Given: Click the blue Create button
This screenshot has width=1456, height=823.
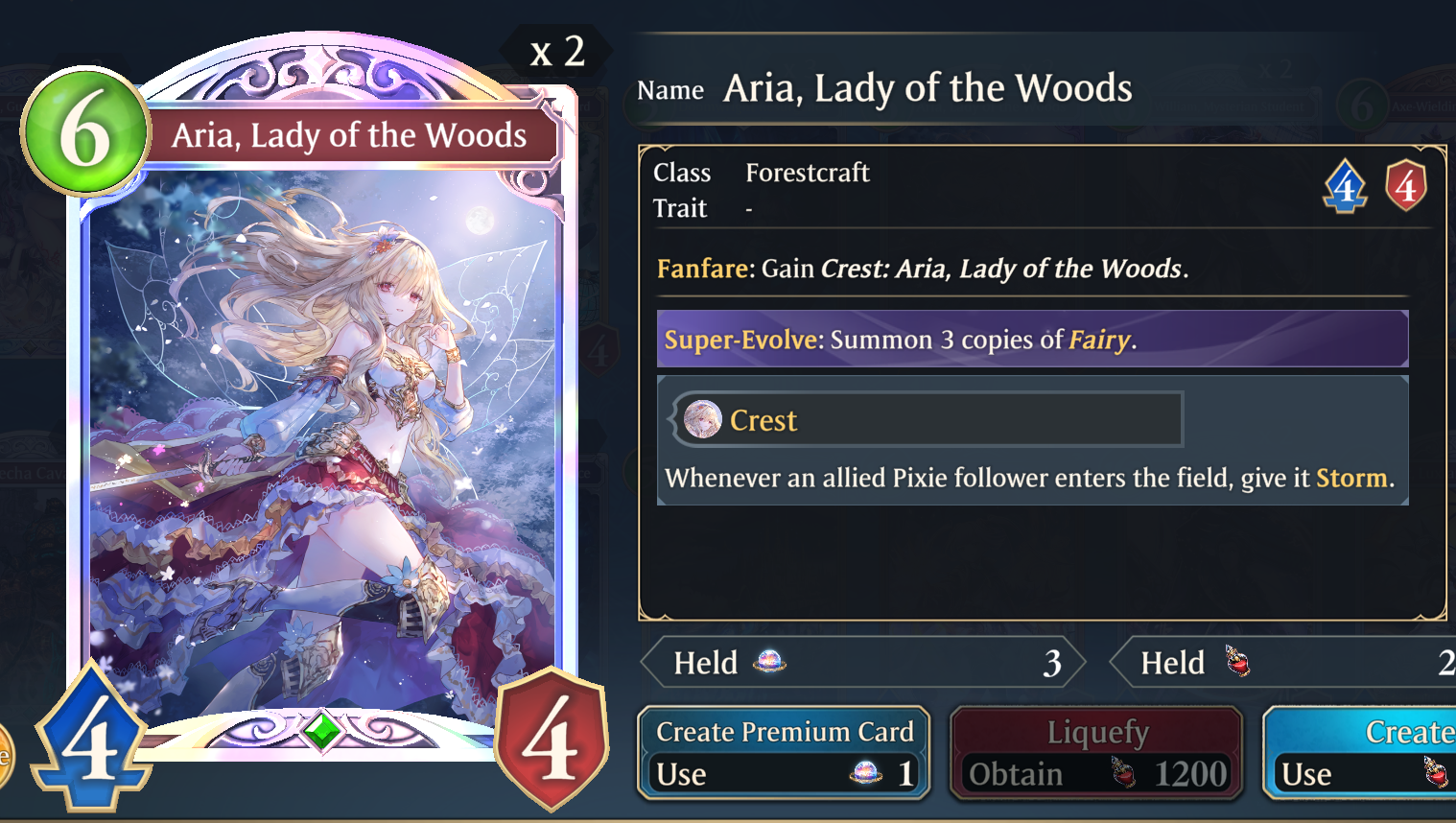Looking at the screenshot, I should tap(1360, 753).
